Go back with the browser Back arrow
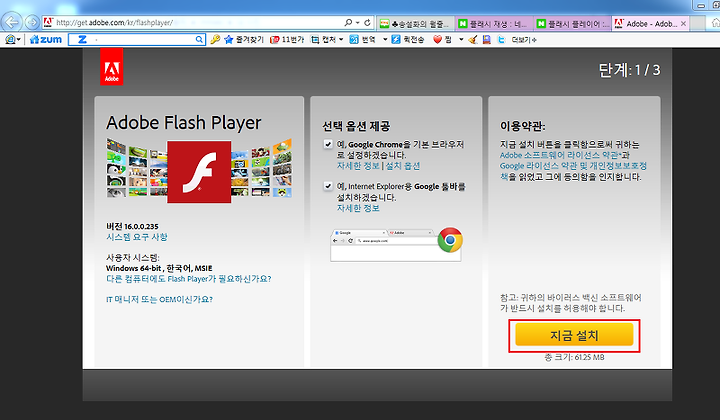The width and height of the screenshot is (720, 420). coord(12,22)
